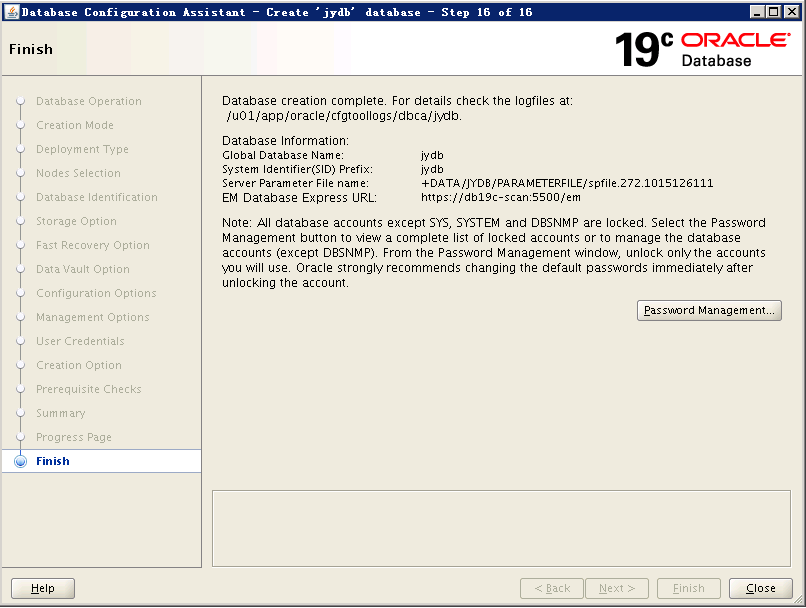This screenshot has height=608, width=806.
Task: Click the Oracle 19c Database logo
Action: click(x=702, y=49)
